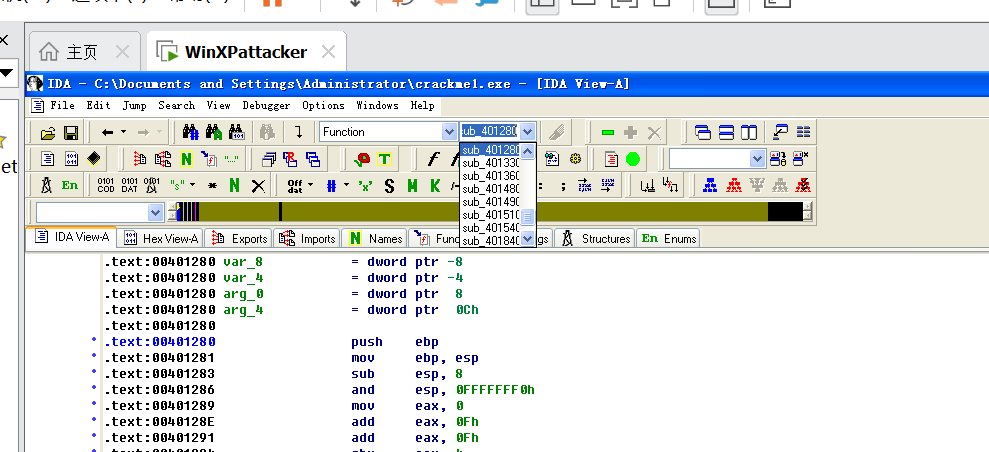Click binoculars search with blue hash
Viewport: 989px width, 452px height.
tap(190, 132)
